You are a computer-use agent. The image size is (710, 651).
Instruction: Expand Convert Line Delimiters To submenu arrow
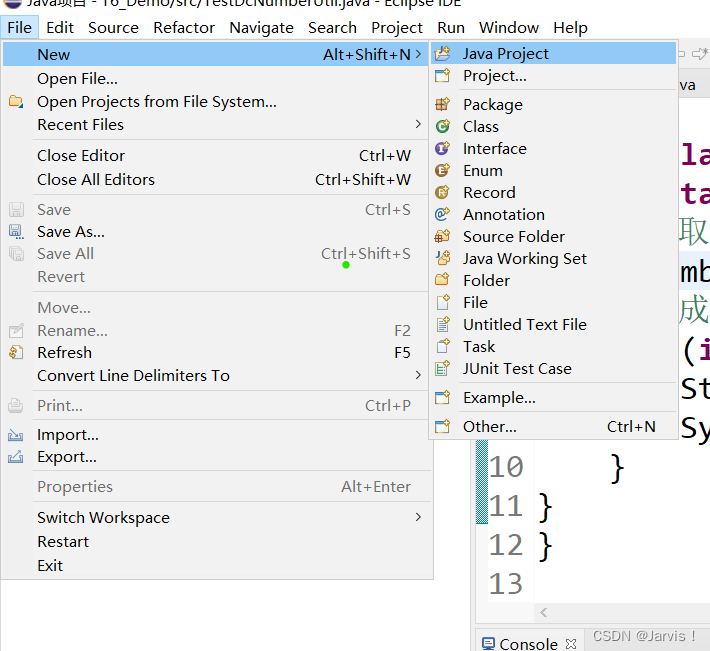[x=418, y=375]
